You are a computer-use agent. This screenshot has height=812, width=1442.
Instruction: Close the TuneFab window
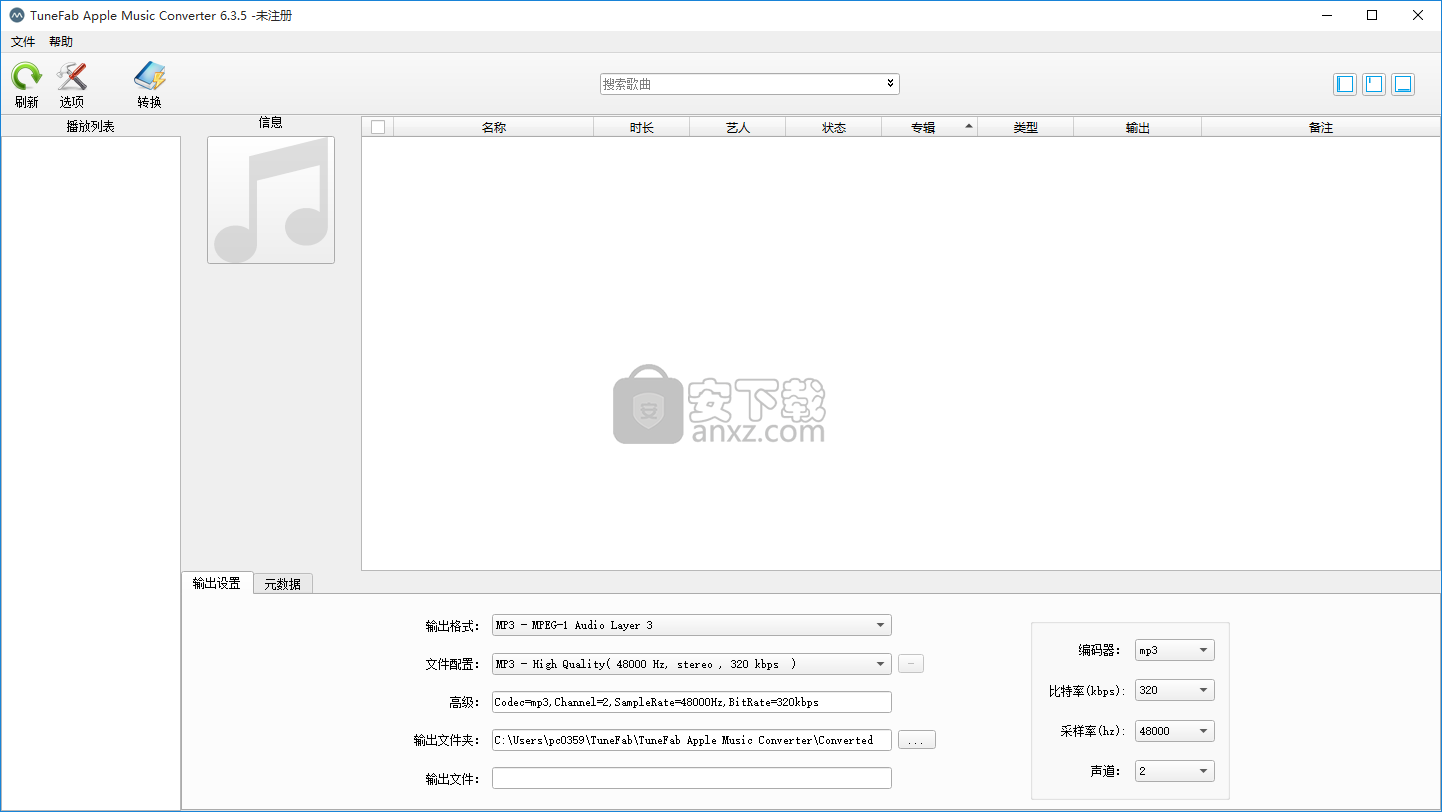(x=1418, y=15)
